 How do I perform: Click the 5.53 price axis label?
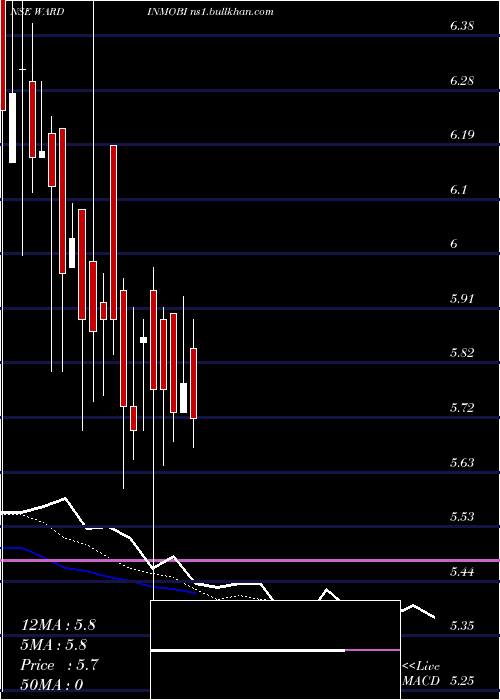pos(462,517)
